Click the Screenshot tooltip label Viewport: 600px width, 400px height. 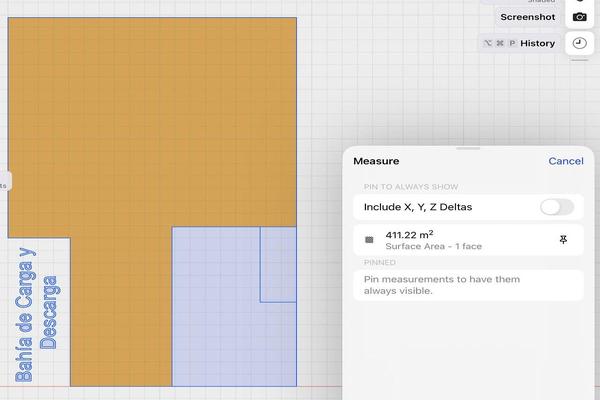(x=528, y=17)
